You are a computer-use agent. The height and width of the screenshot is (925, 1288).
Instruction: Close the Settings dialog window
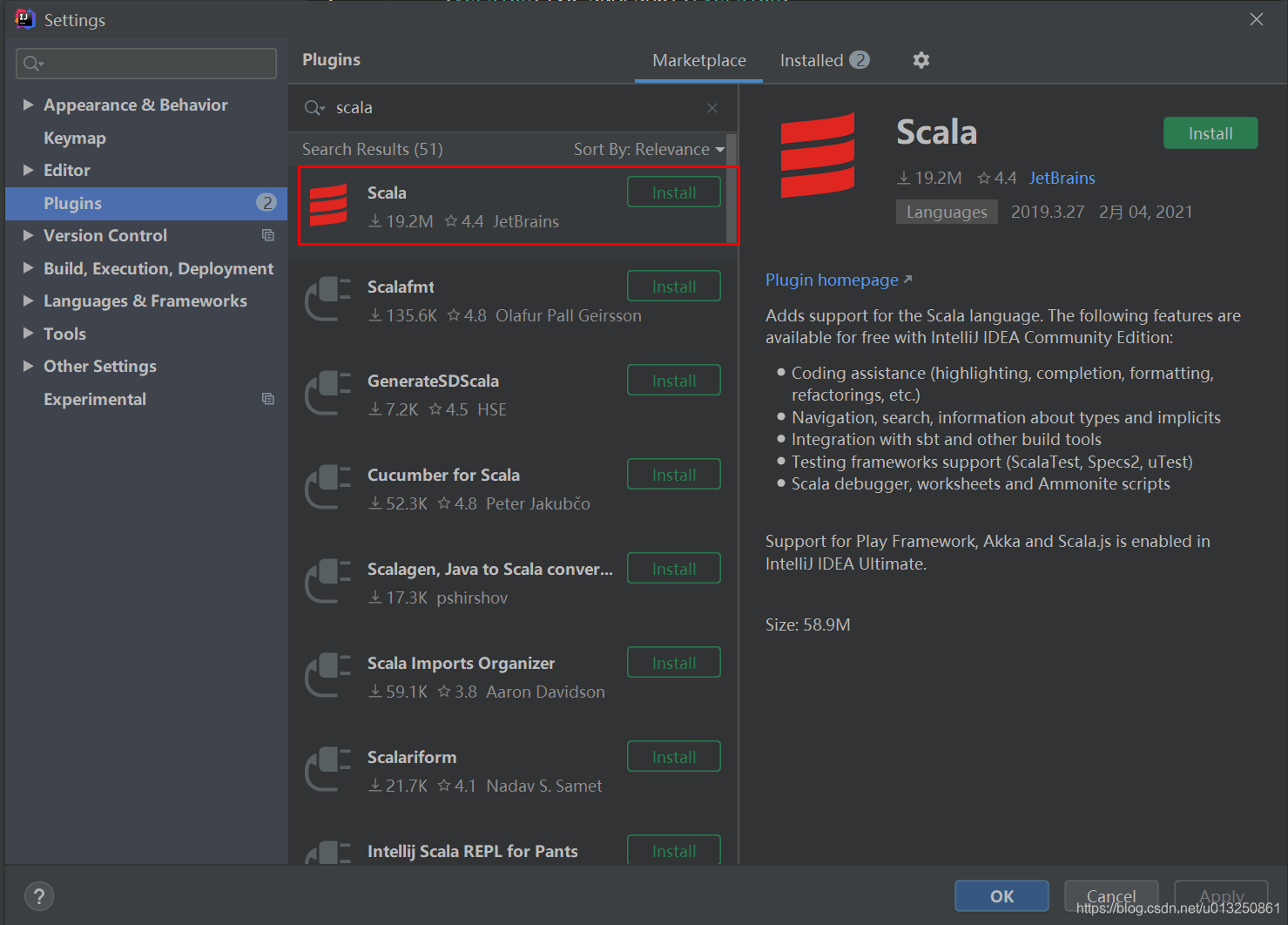(x=1256, y=19)
